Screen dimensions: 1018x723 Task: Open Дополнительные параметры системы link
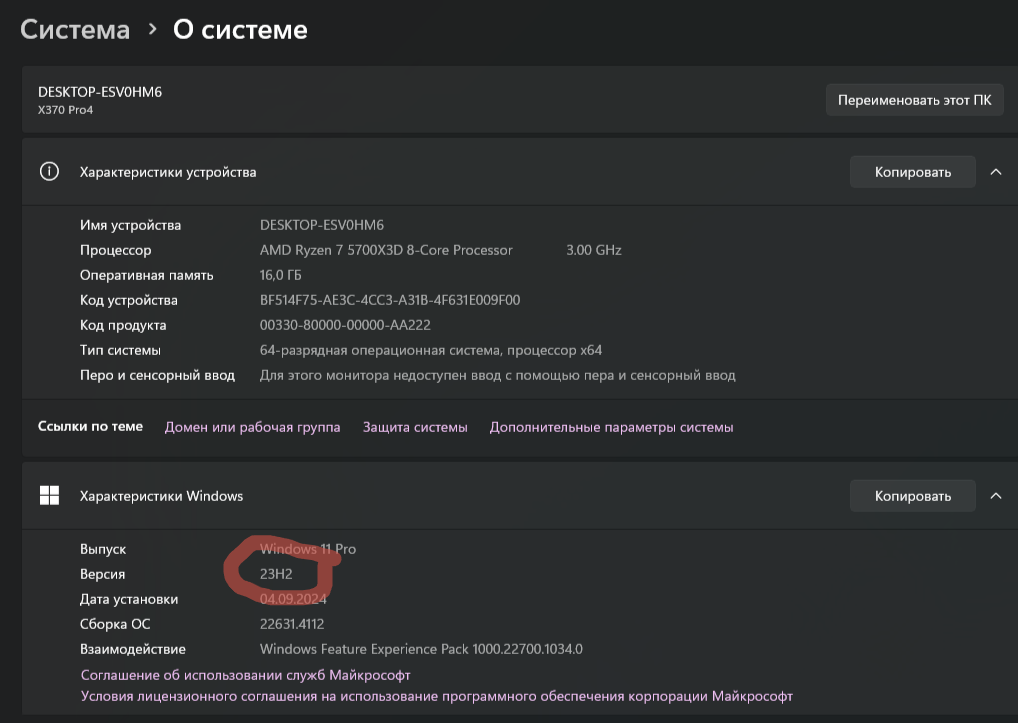611,427
